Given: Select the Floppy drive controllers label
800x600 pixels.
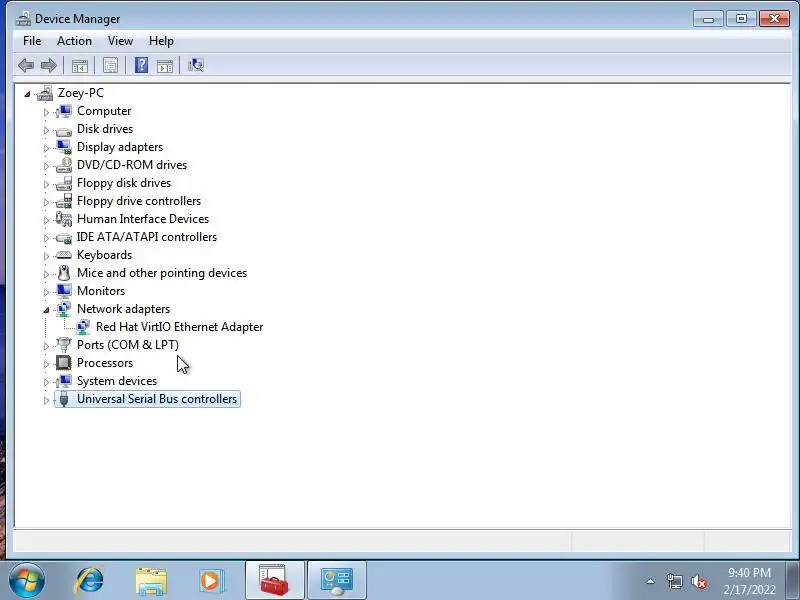Looking at the screenshot, I should coord(139,201).
